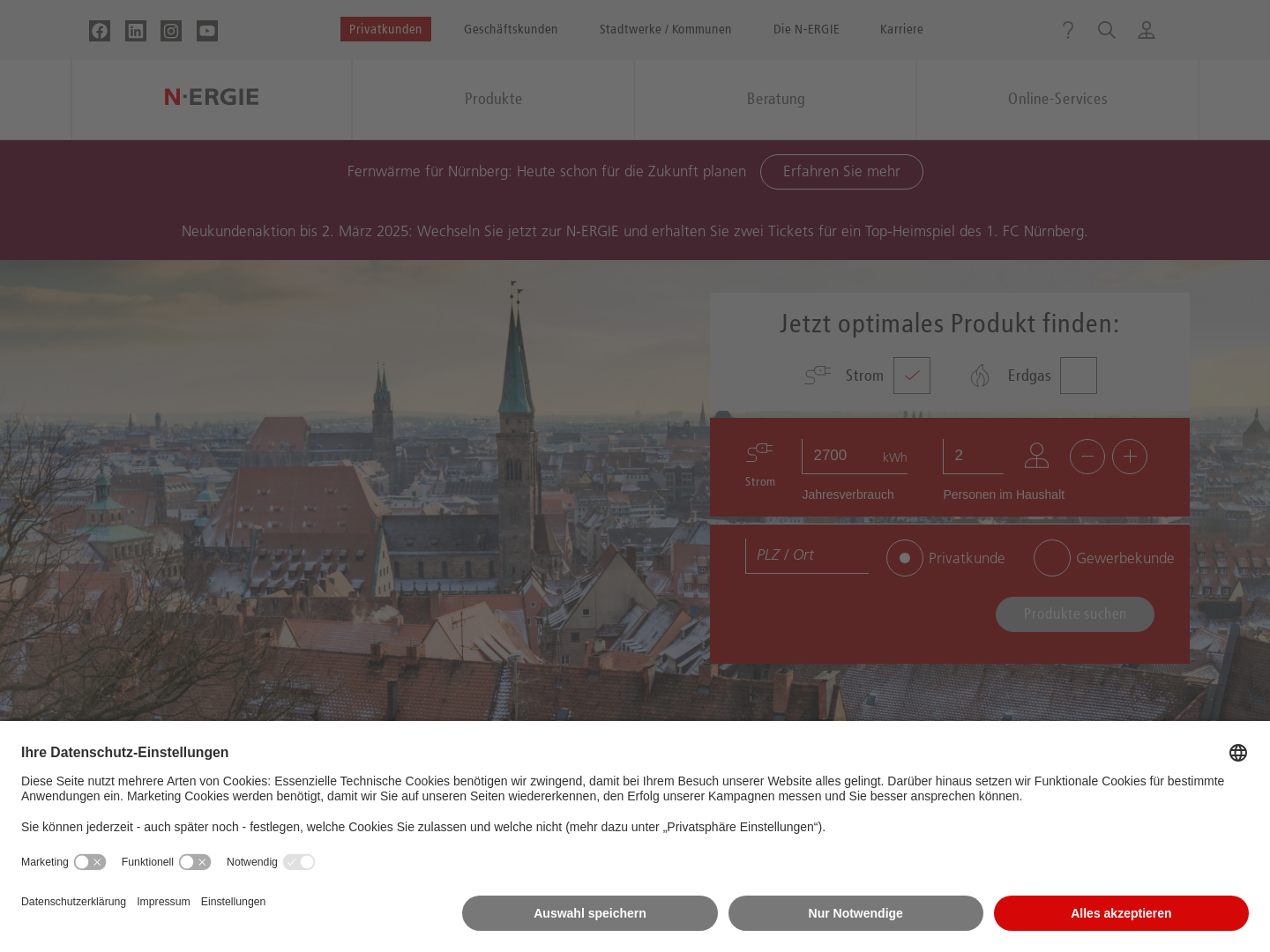
Task: Click Auswahl speichern in cookie banner
Action: click(x=590, y=913)
